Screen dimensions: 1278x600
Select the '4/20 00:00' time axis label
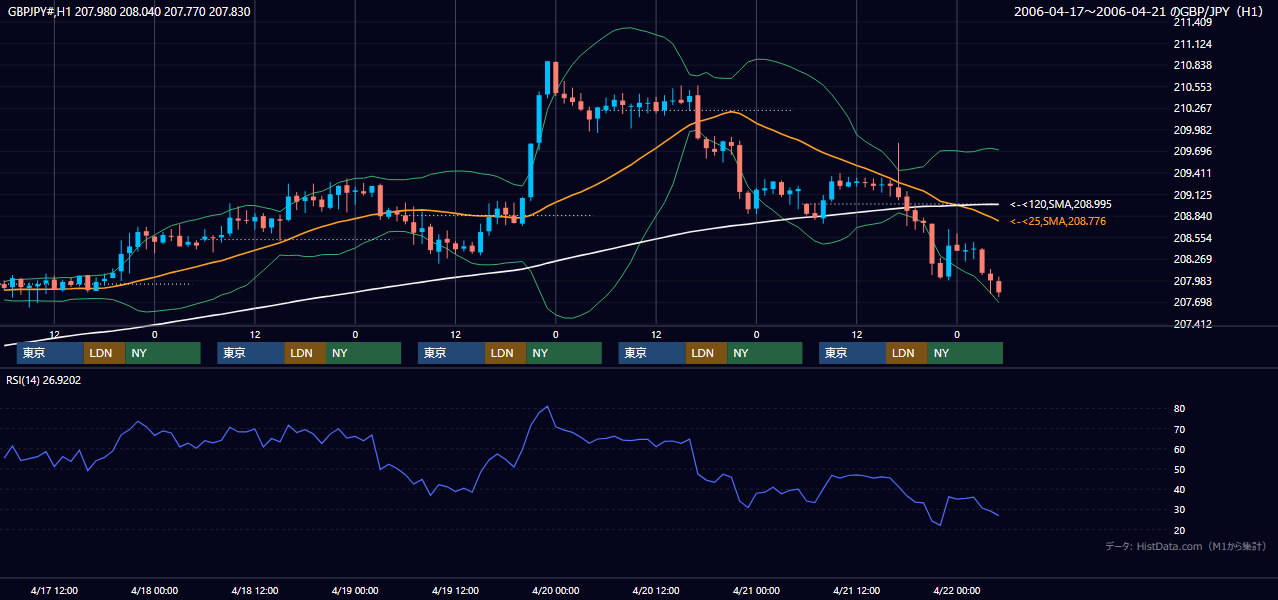pos(555,590)
